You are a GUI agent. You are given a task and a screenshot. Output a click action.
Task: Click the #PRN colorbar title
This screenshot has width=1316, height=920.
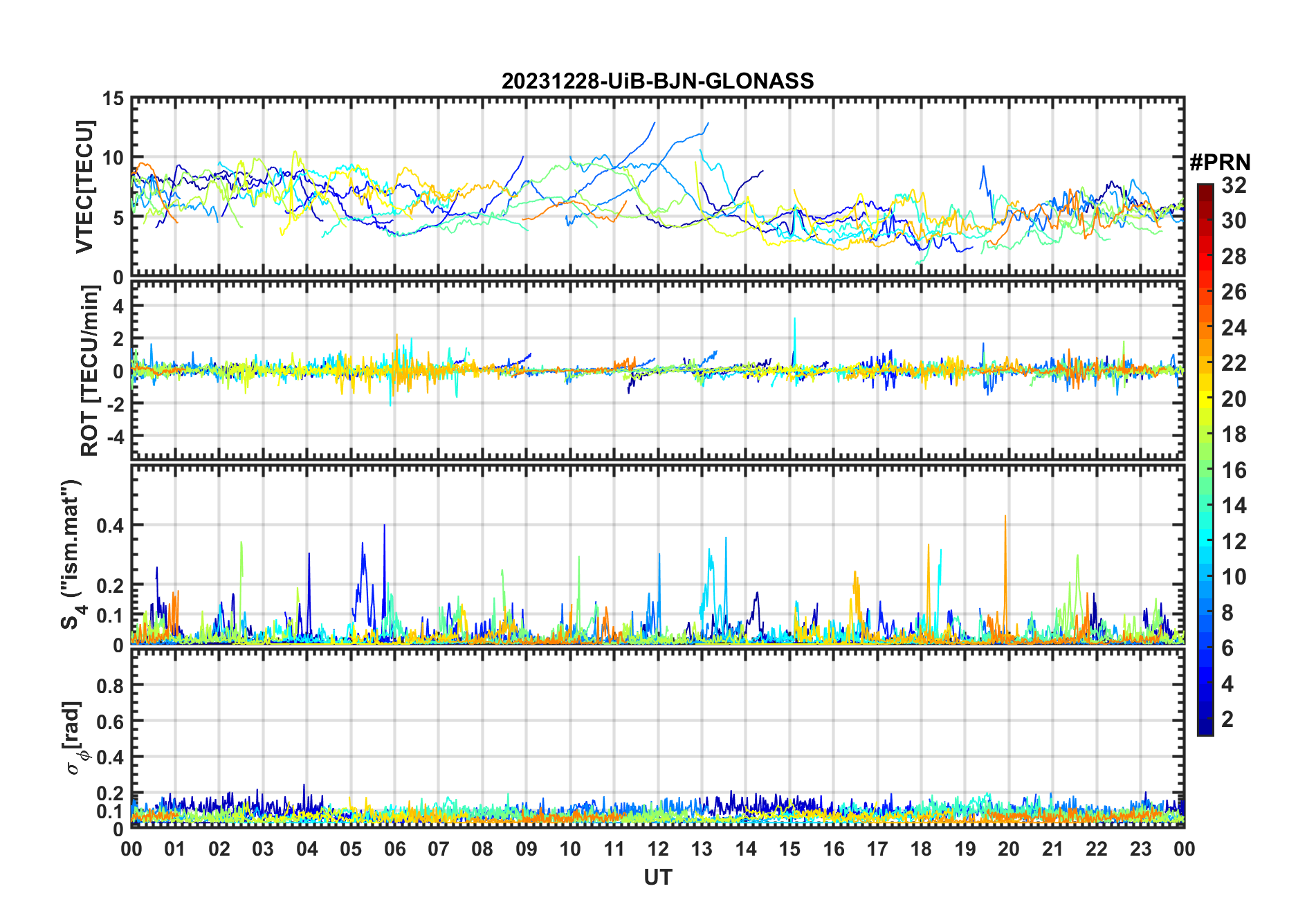[1220, 163]
